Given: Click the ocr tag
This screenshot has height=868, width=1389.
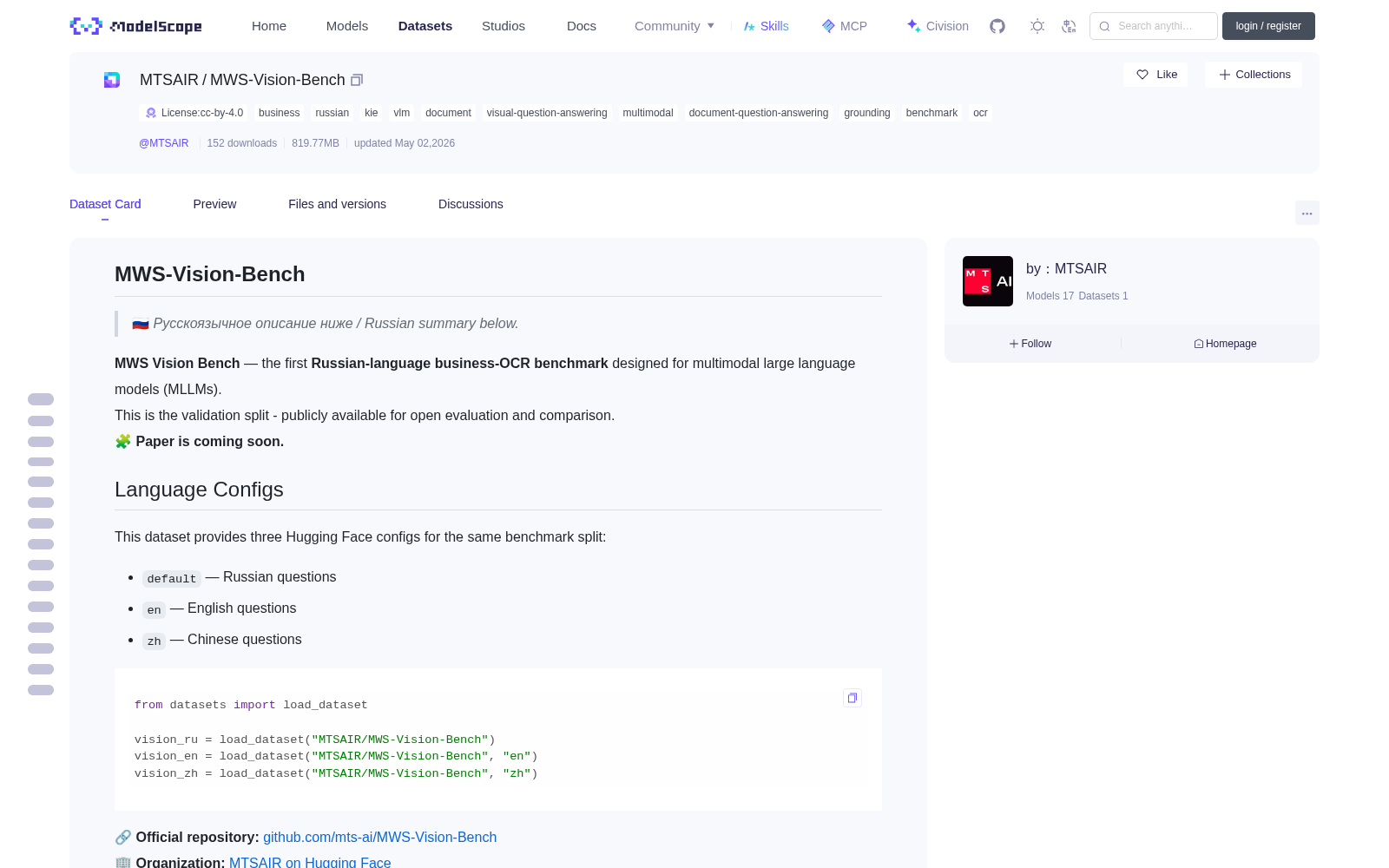Looking at the screenshot, I should [x=980, y=113].
